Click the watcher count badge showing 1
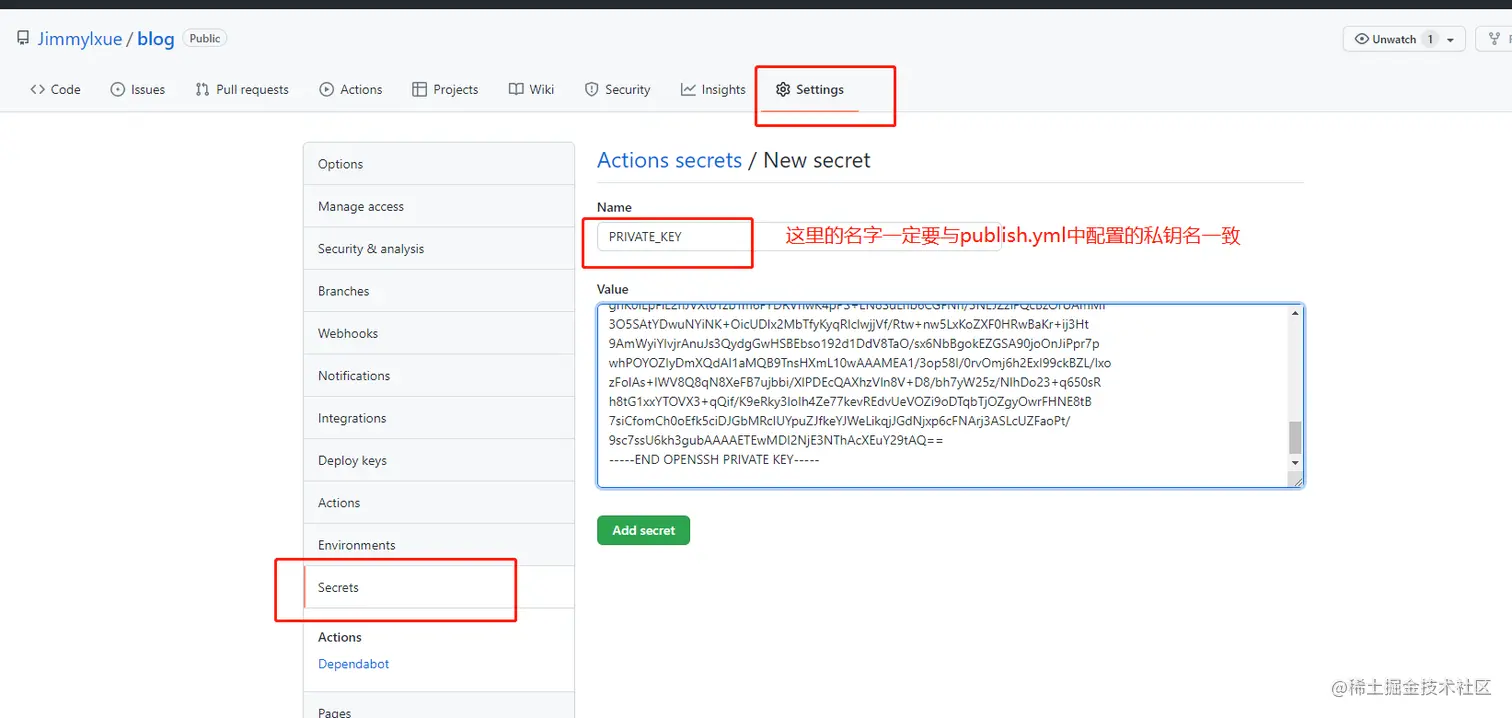 [x=1430, y=39]
